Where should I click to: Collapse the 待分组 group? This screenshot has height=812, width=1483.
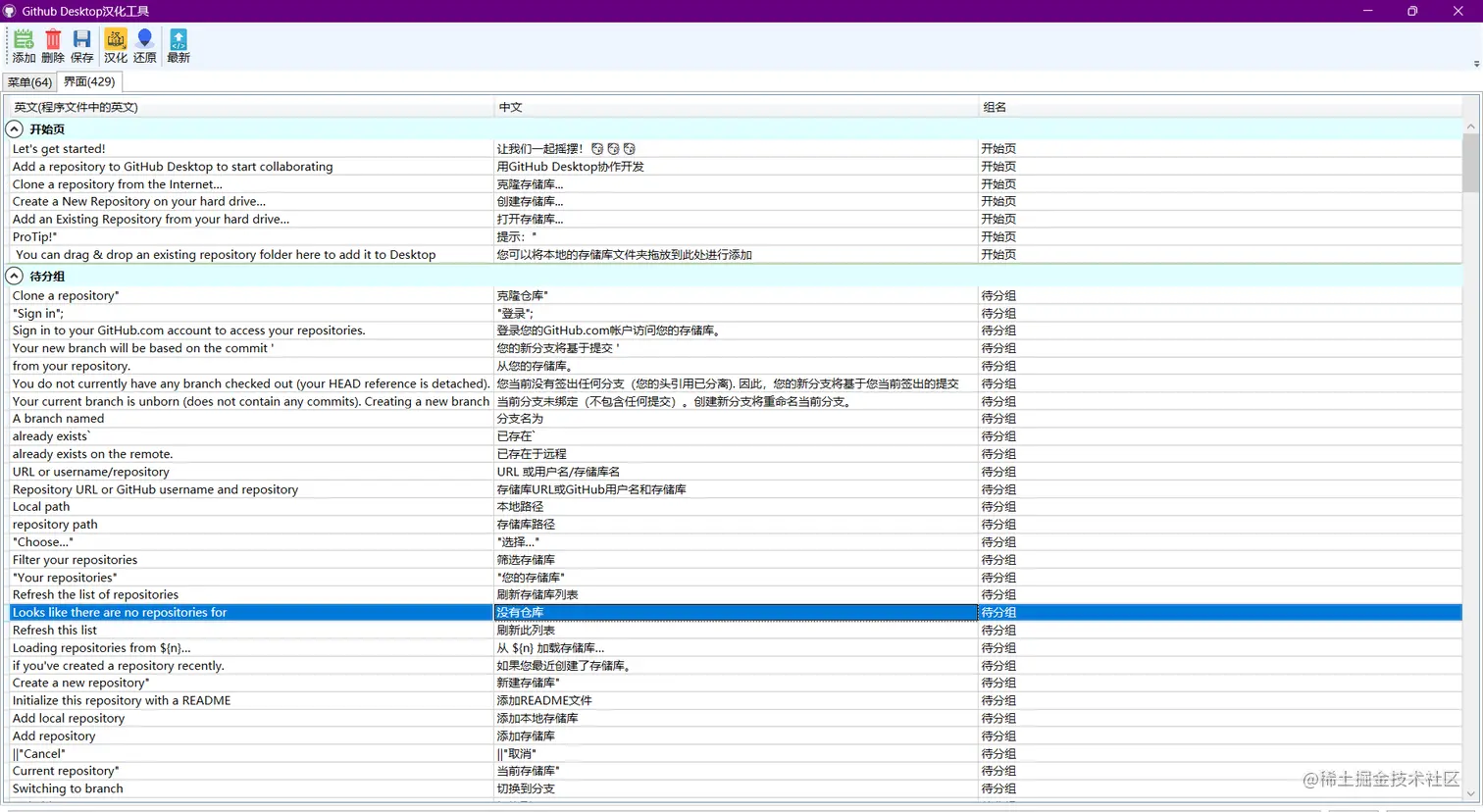click(15, 277)
